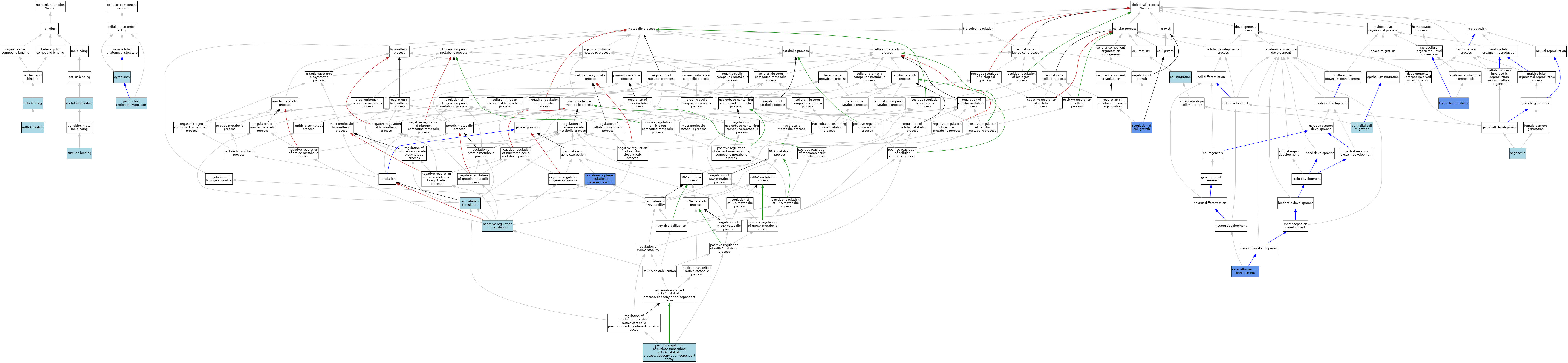Select the 'oogenesis' node
This screenshot has height=363, width=1568.
point(1517,153)
